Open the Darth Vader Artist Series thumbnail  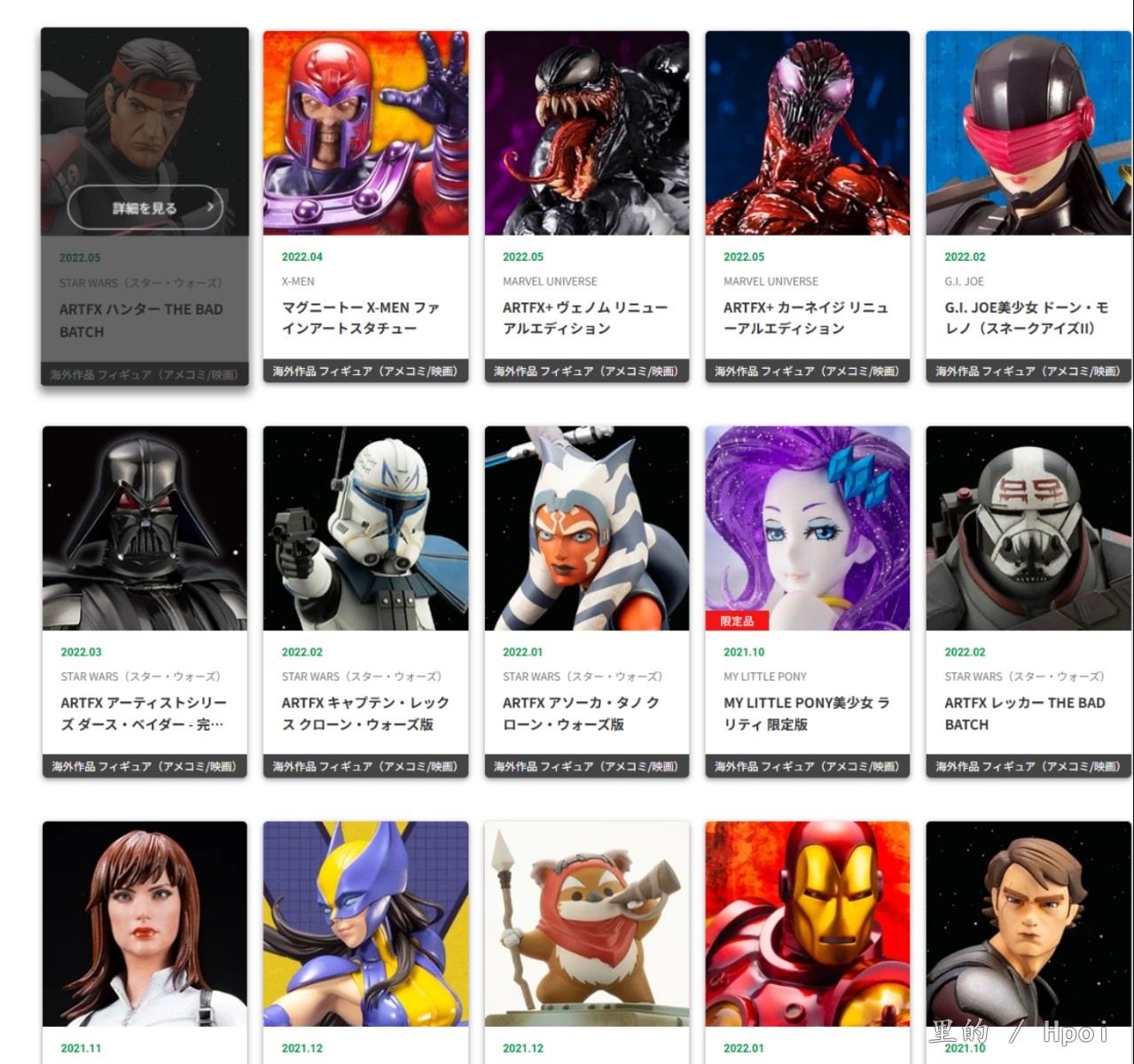tap(145, 528)
